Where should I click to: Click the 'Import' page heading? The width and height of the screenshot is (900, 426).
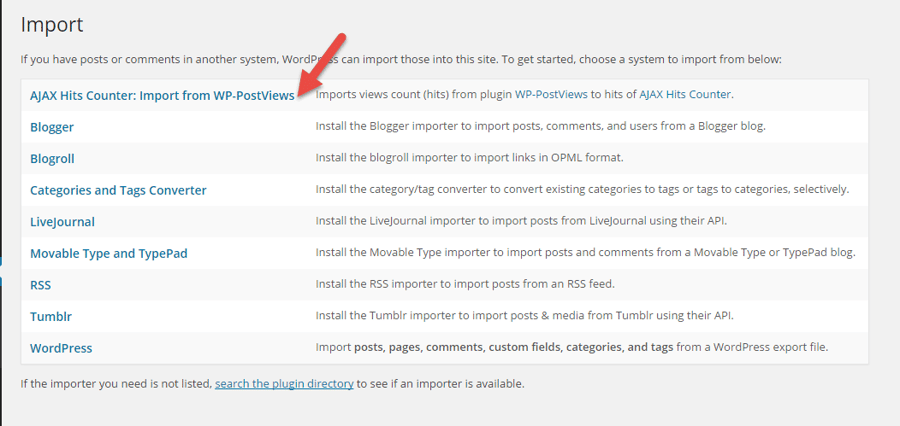[52, 25]
